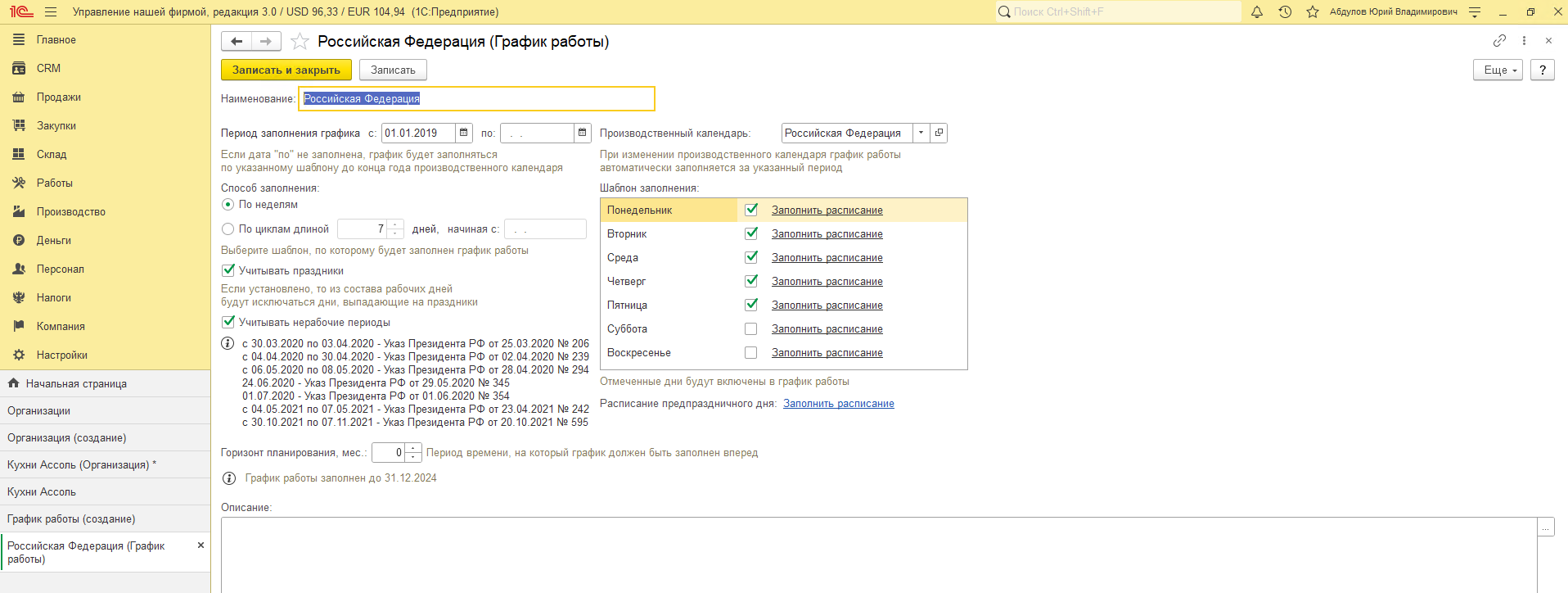This screenshot has height=593, width=1568.
Task: Switch to Начальная страница tab
Action: point(105,383)
